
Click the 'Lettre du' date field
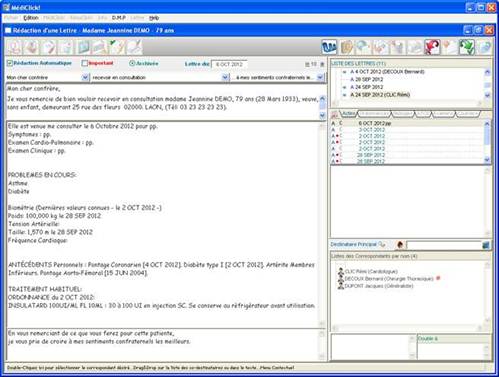tap(229, 64)
